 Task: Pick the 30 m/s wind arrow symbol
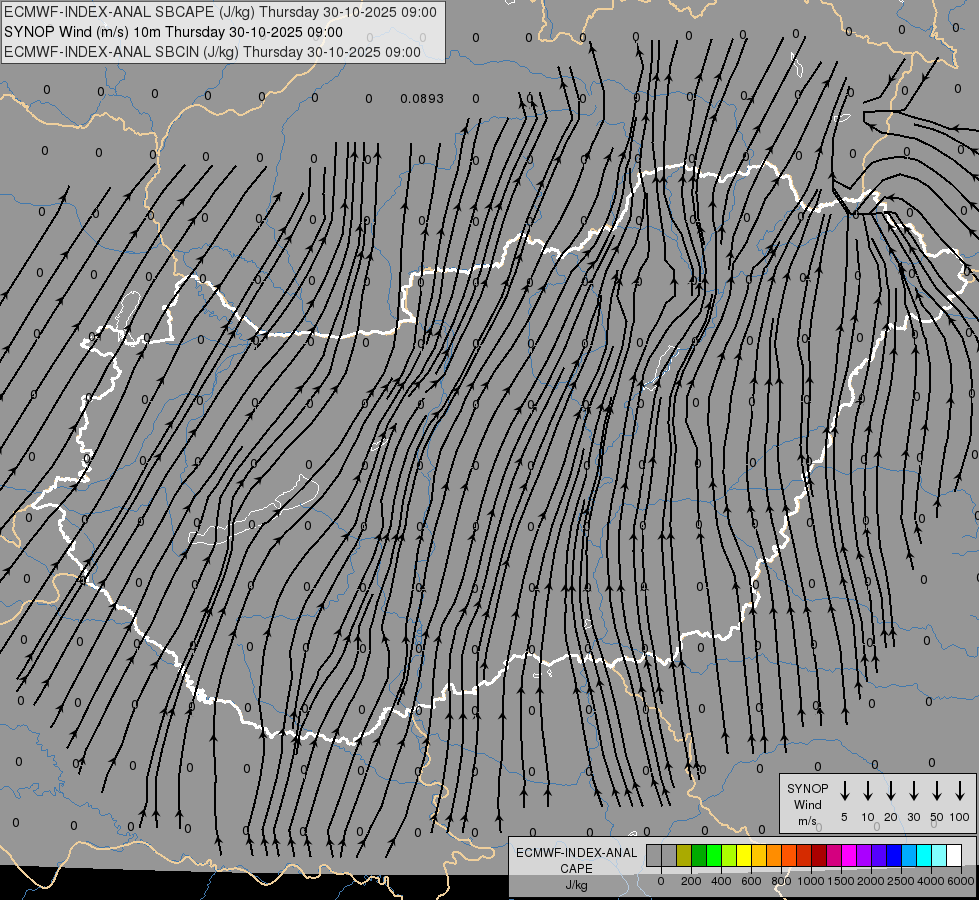pos(914,791)
